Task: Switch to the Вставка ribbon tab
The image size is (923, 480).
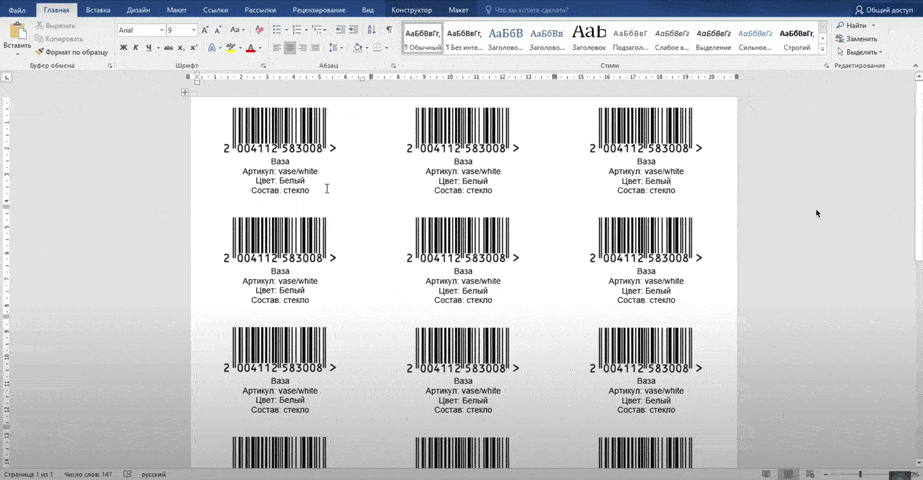Action: (98, 10)
